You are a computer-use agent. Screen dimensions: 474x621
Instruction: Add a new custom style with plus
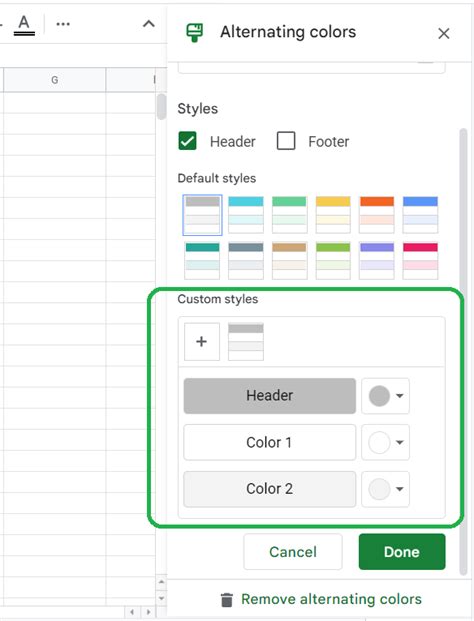coord(202,341)
